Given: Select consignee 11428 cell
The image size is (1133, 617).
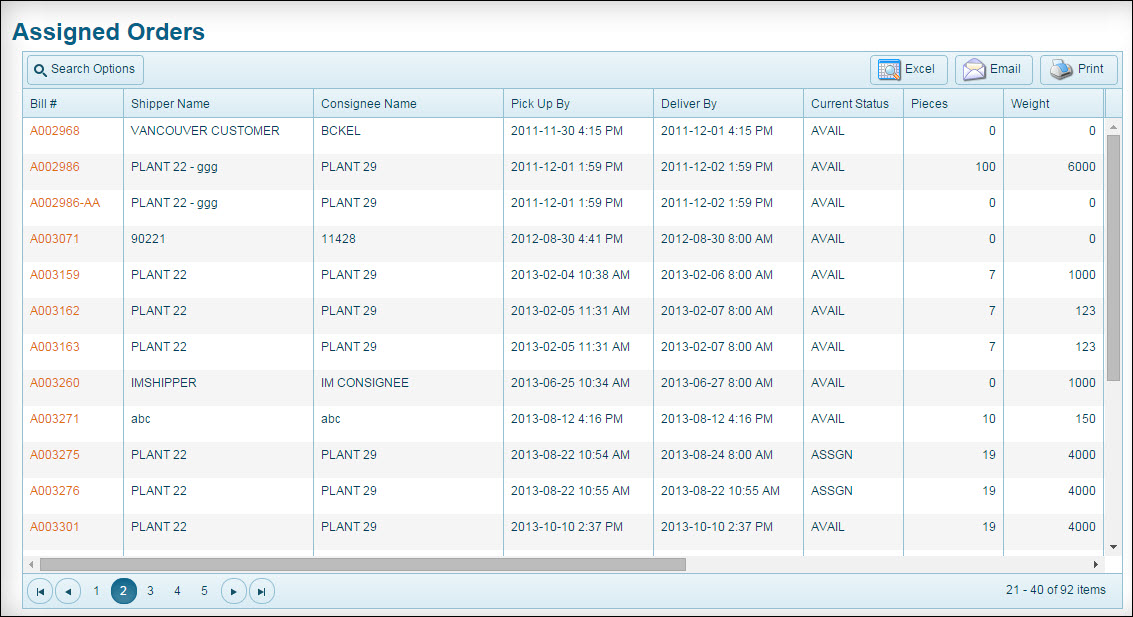Looking at the screenshot, I should click(408, 243).
